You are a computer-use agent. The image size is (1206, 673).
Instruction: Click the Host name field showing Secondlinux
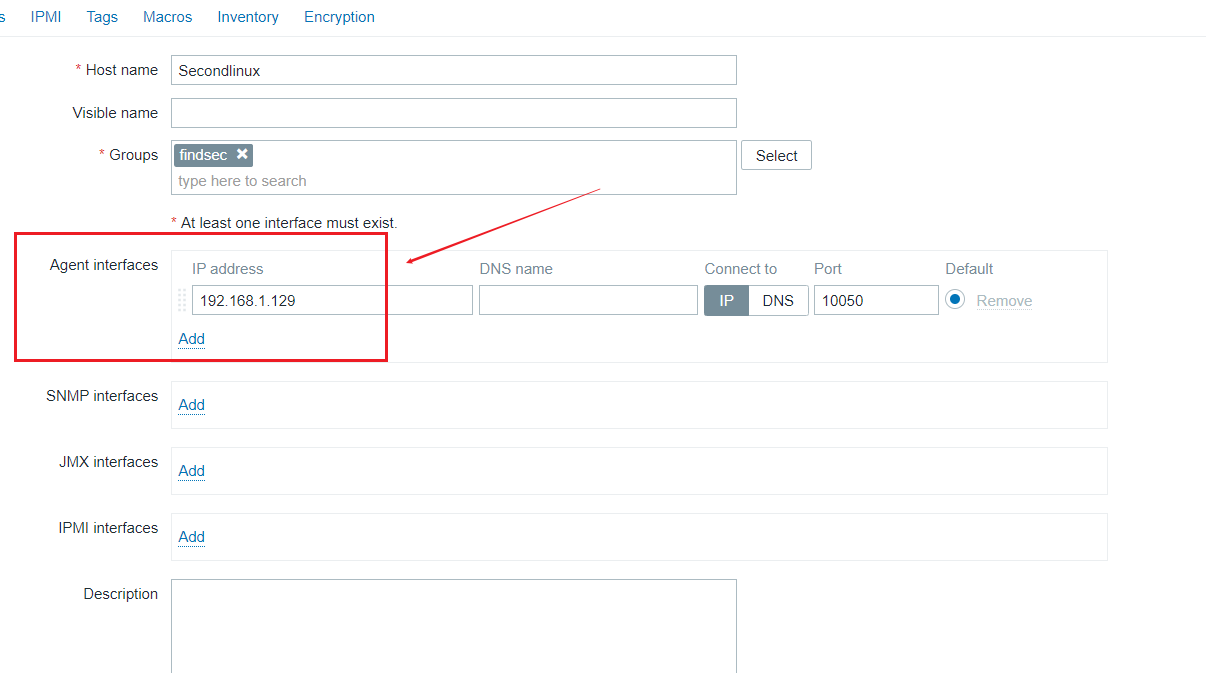(454, 70)
